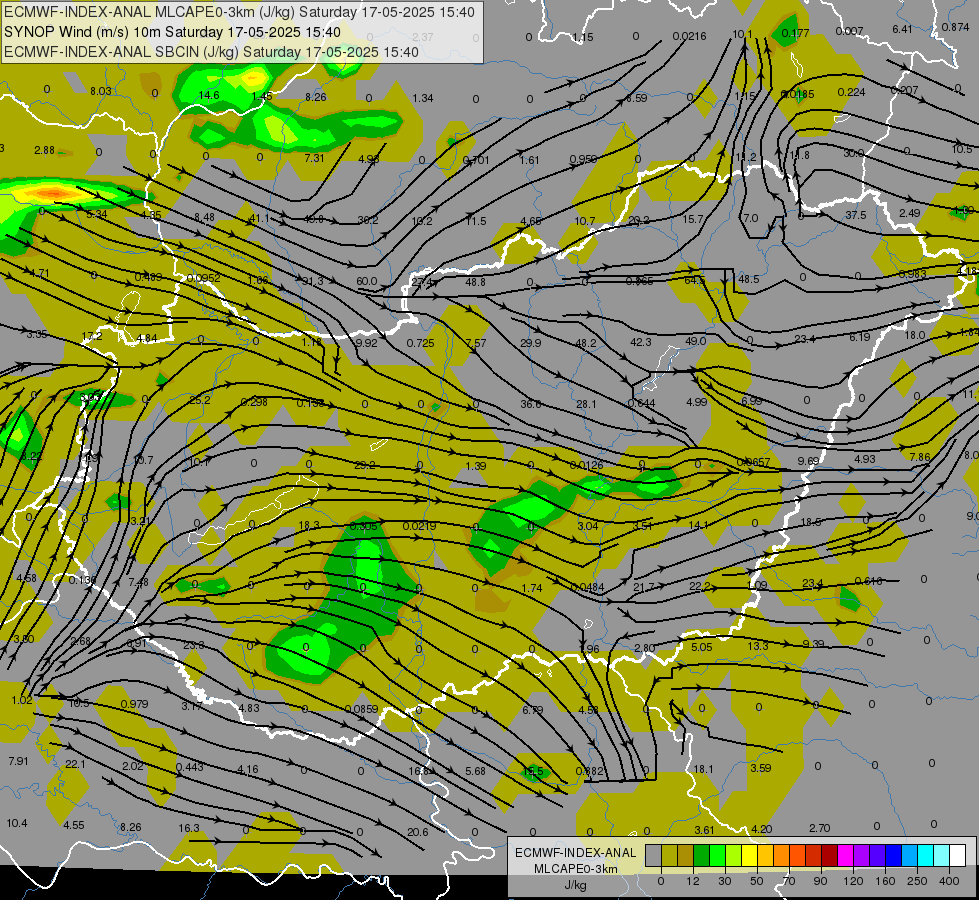Click the 'MLCAPE0-3km' legend title
This screenshot has width=979, height=900.
click(576, 869)
